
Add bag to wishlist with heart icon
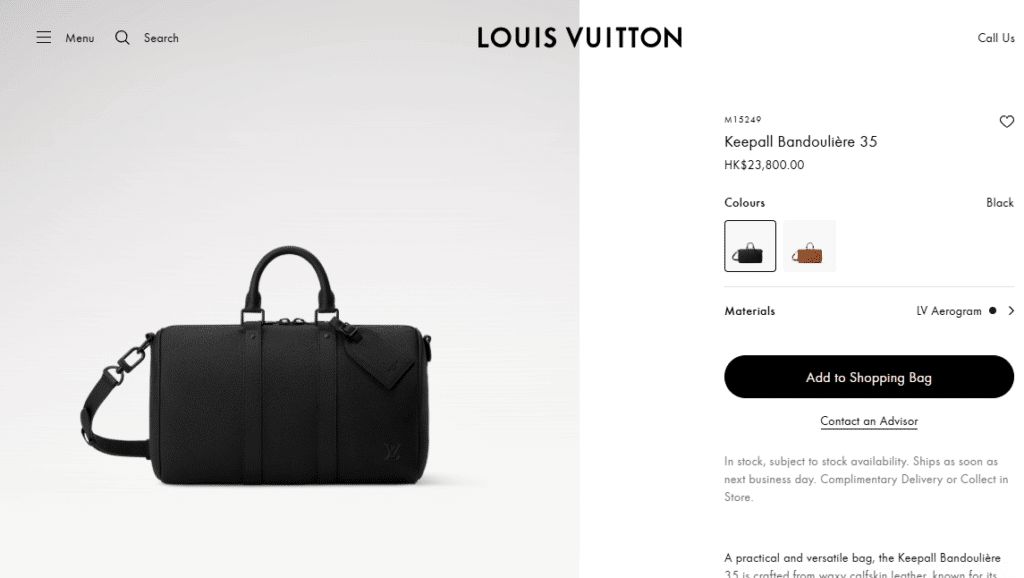1006,121
